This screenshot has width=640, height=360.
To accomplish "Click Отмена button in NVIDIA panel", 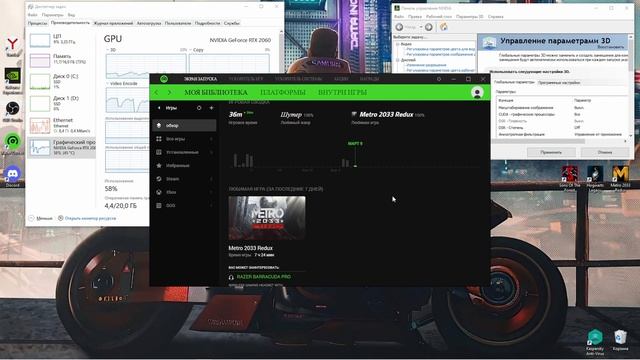I will pyautogui.click(x=605, y=152).
